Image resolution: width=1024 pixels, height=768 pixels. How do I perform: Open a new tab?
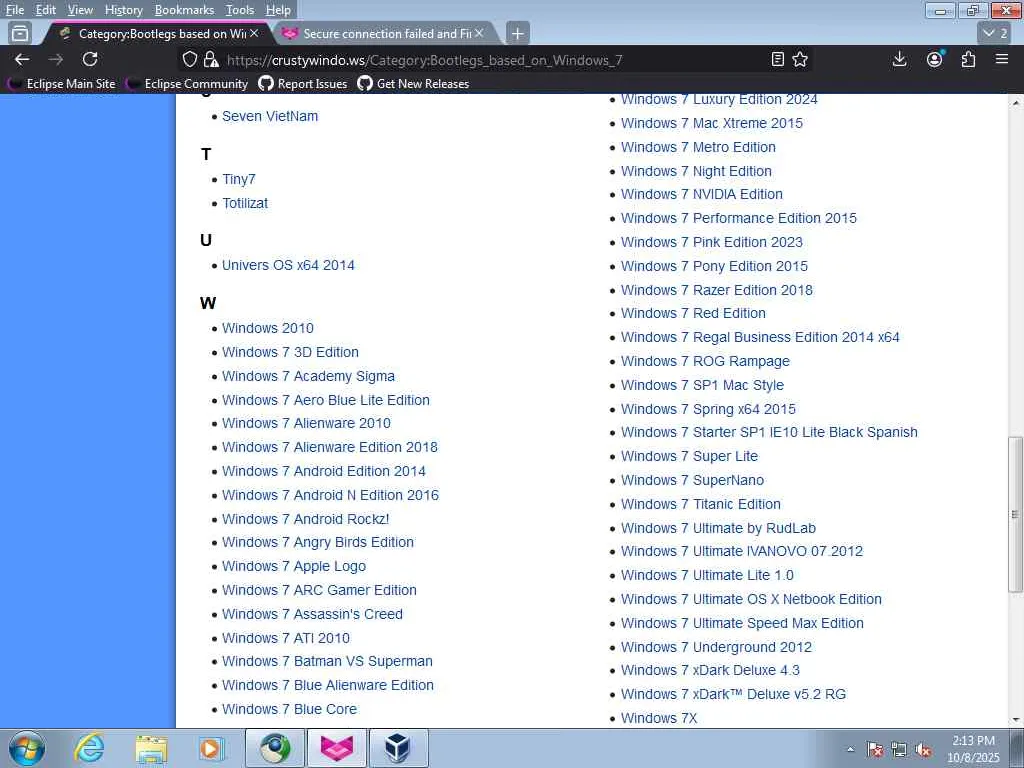(x=517, y=33)
